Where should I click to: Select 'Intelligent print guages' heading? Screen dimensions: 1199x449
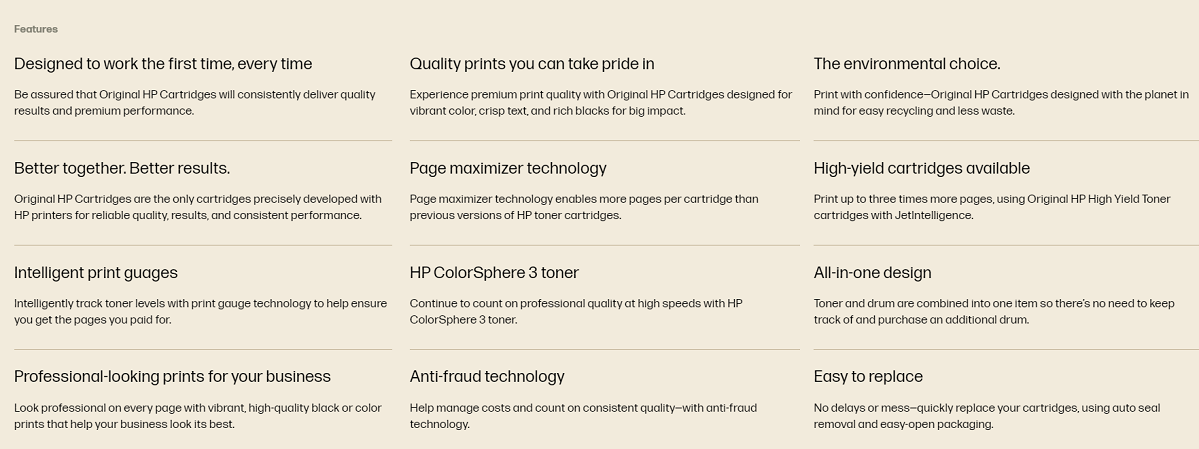[96, 273]
